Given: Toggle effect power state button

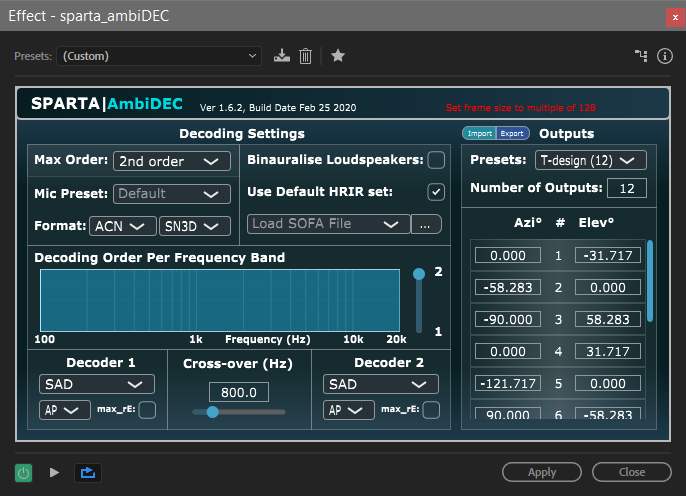Looking at the screenshot, I should point(24,473).
